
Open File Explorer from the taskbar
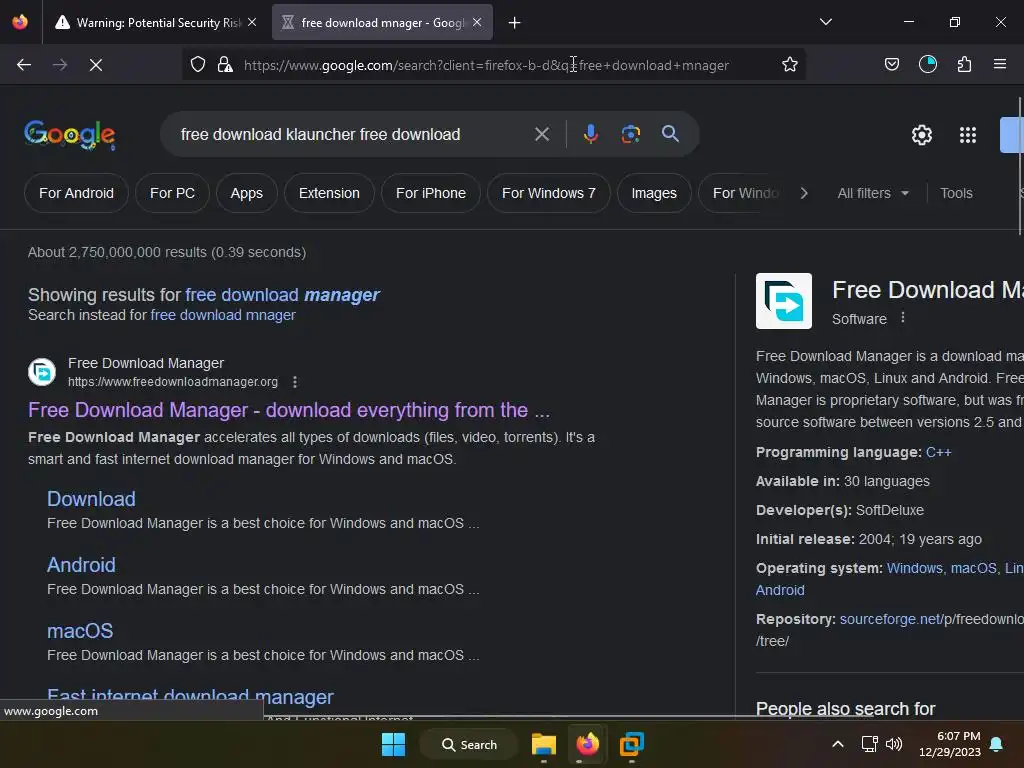(543, 744)
